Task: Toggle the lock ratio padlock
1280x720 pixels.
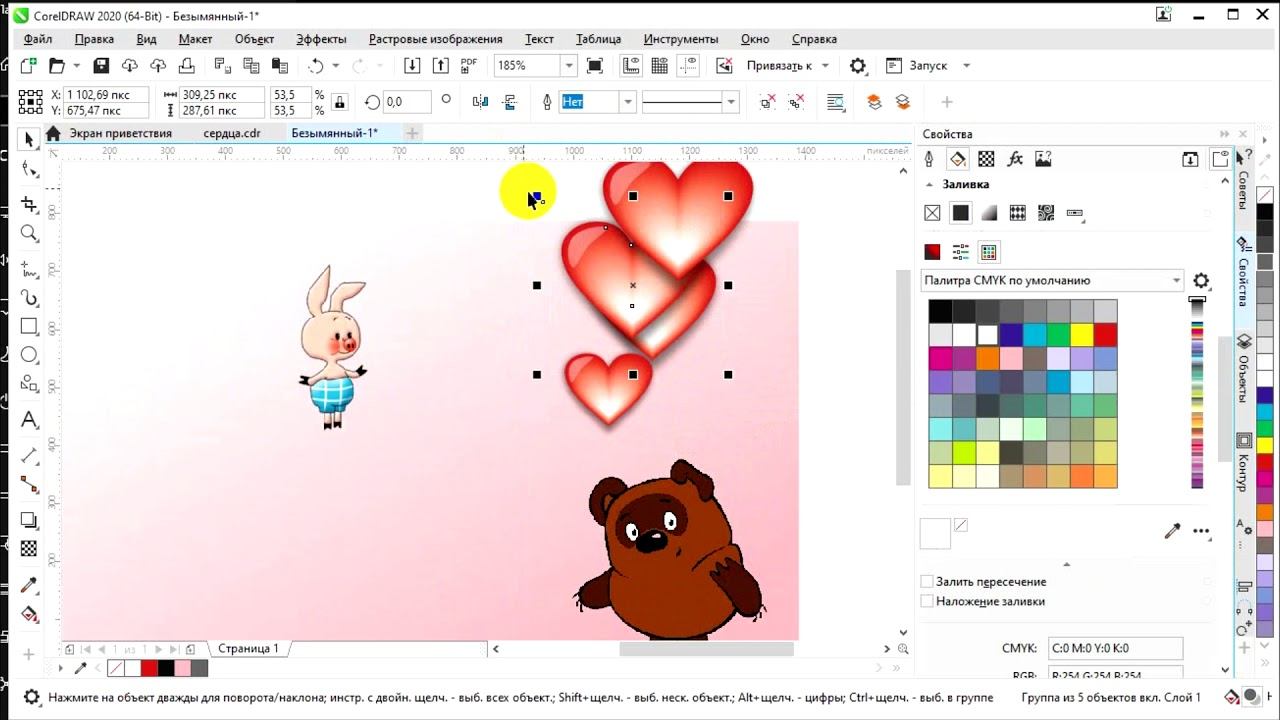Action: 340,102
